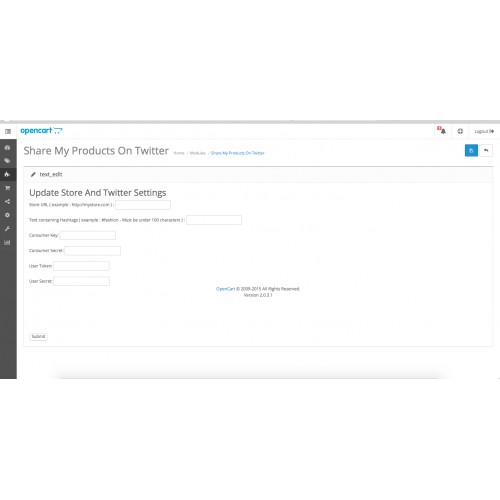Open the Marketing share sidebar icon

[7, 201]
